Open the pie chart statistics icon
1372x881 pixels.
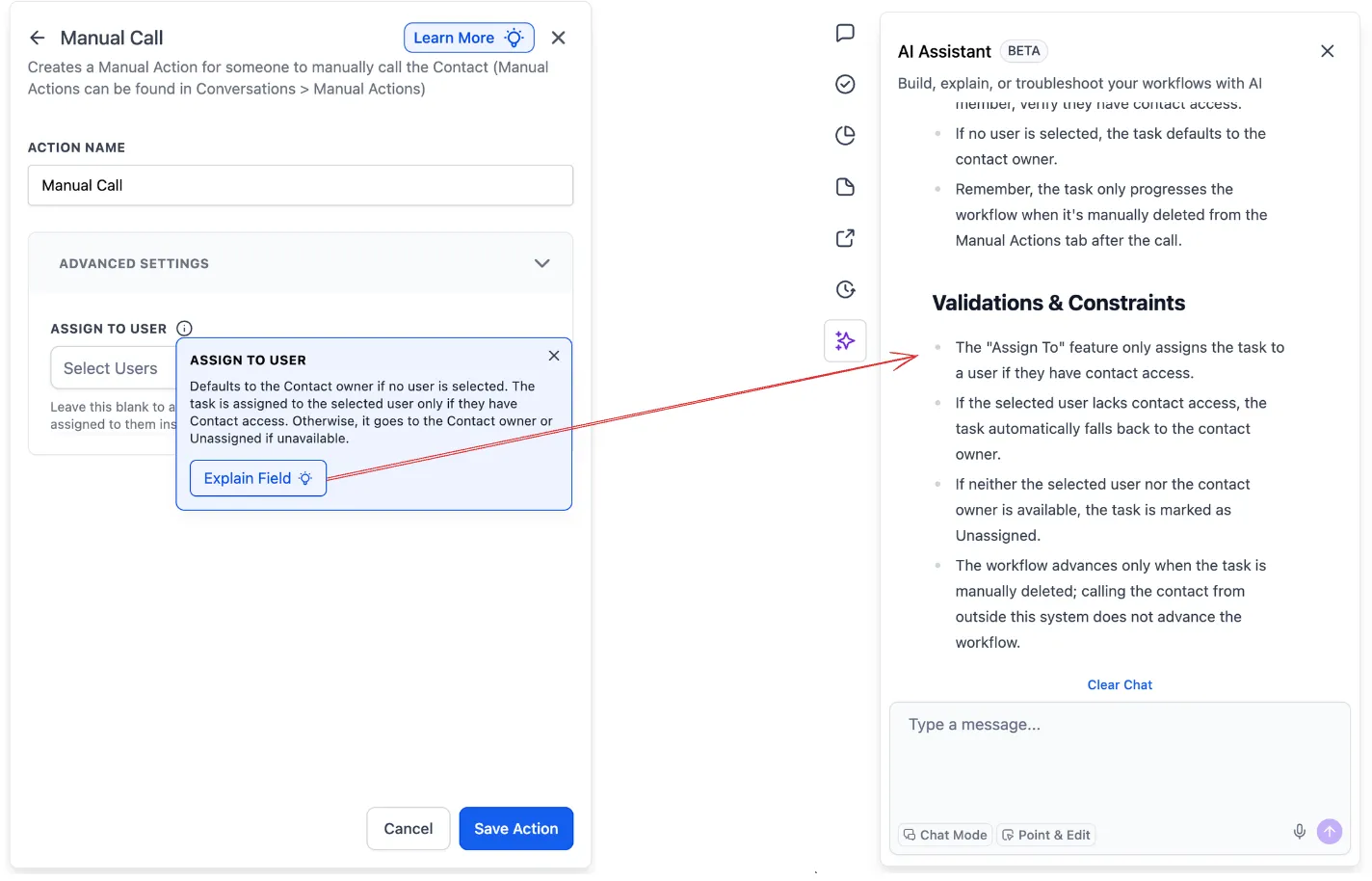(845, 135)
